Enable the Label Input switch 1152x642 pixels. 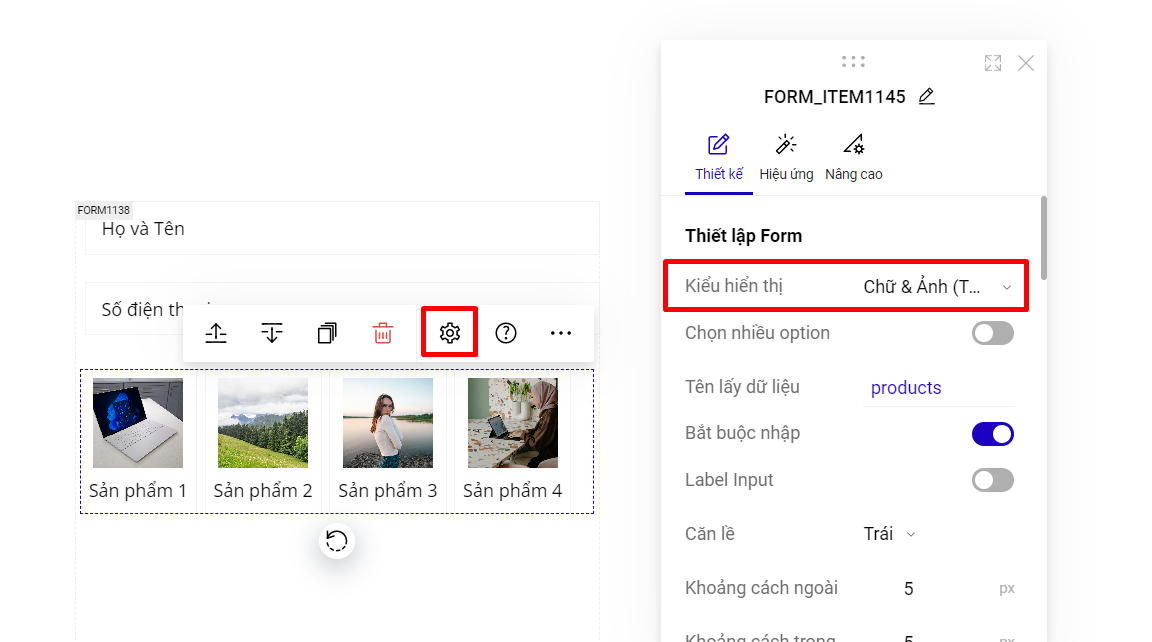(993, 480)
